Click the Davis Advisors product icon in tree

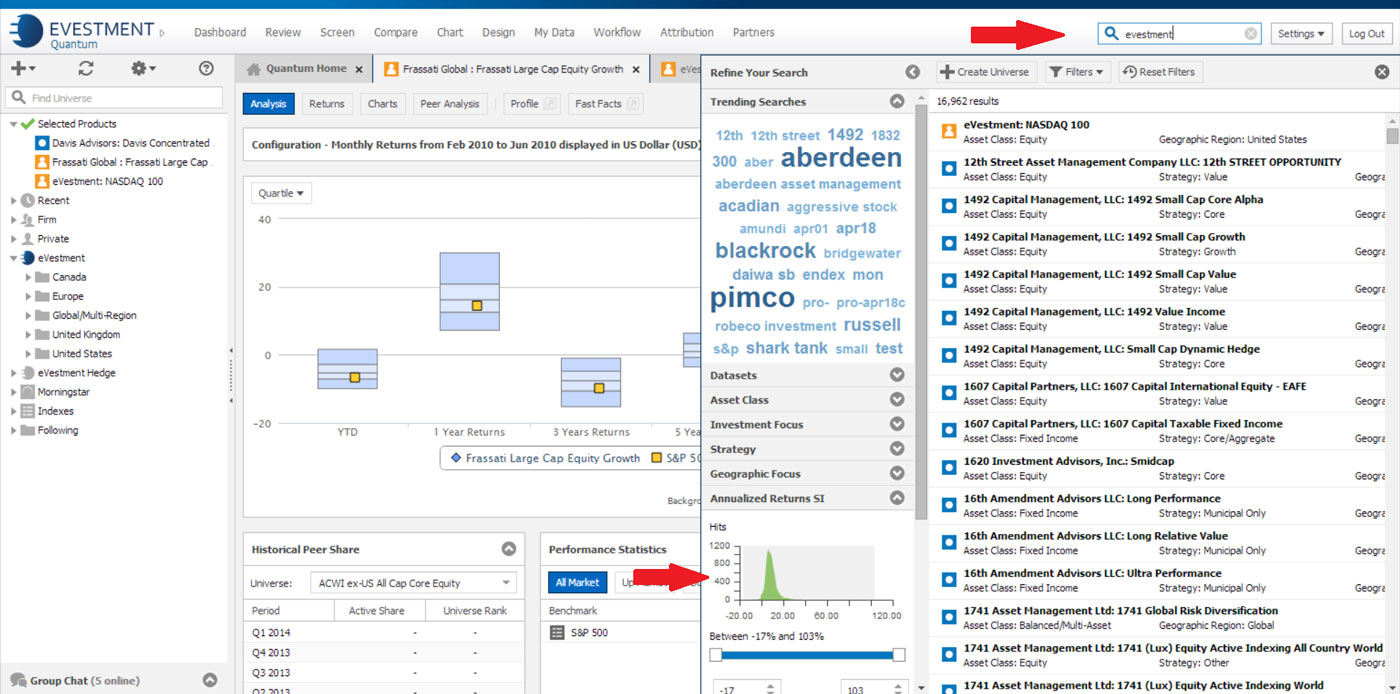[42, 143]
